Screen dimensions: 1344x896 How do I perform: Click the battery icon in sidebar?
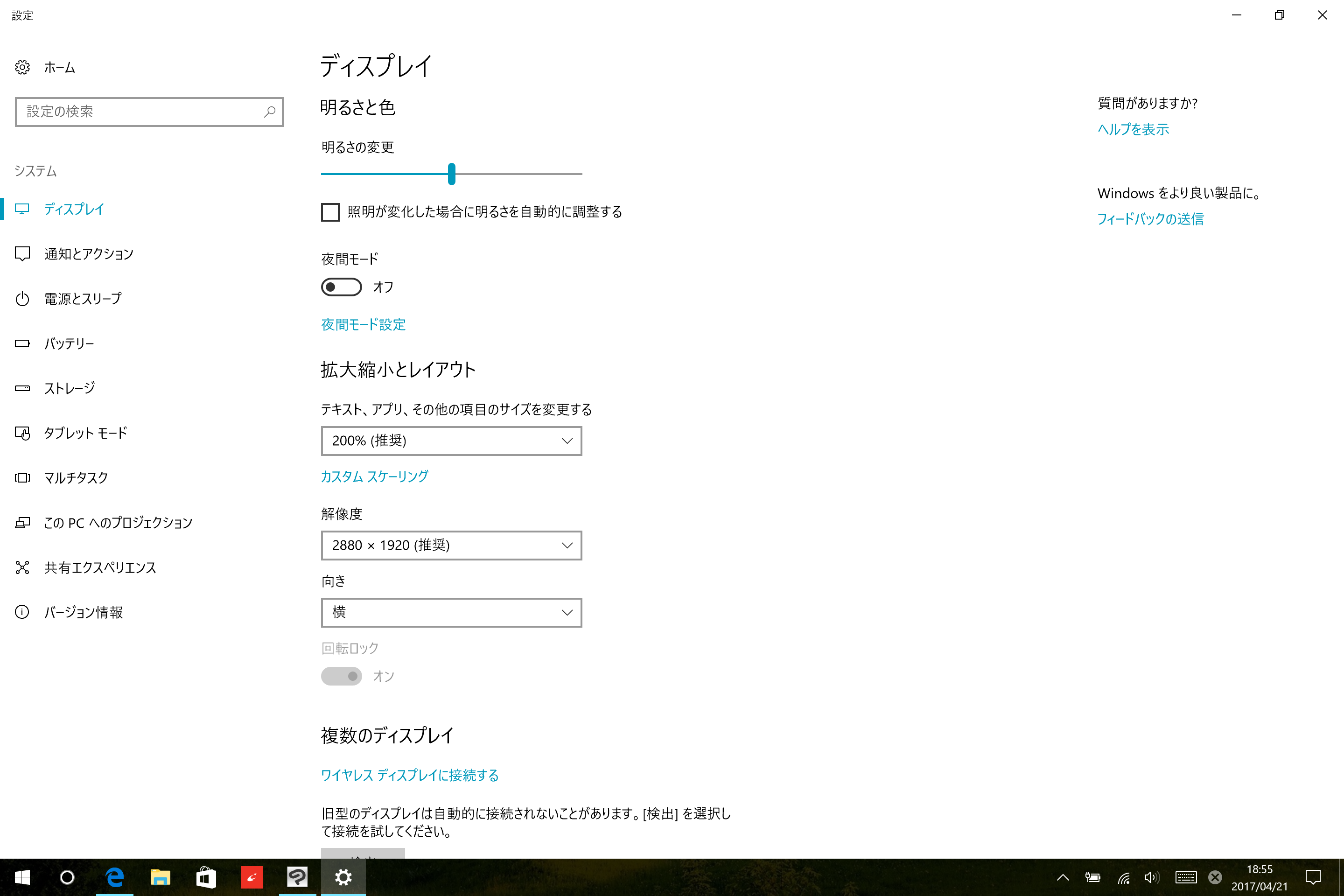click(22, 343)
